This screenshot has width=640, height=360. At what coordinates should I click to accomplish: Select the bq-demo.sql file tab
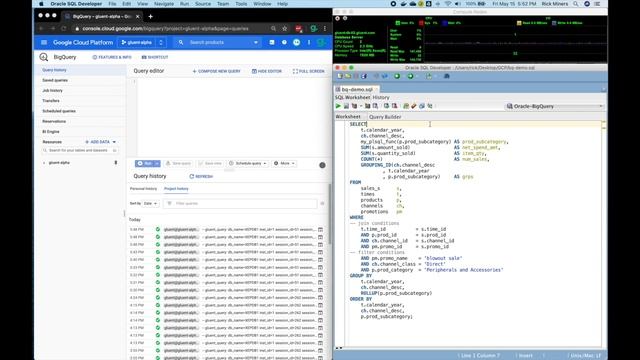click(x=357, y=89)
